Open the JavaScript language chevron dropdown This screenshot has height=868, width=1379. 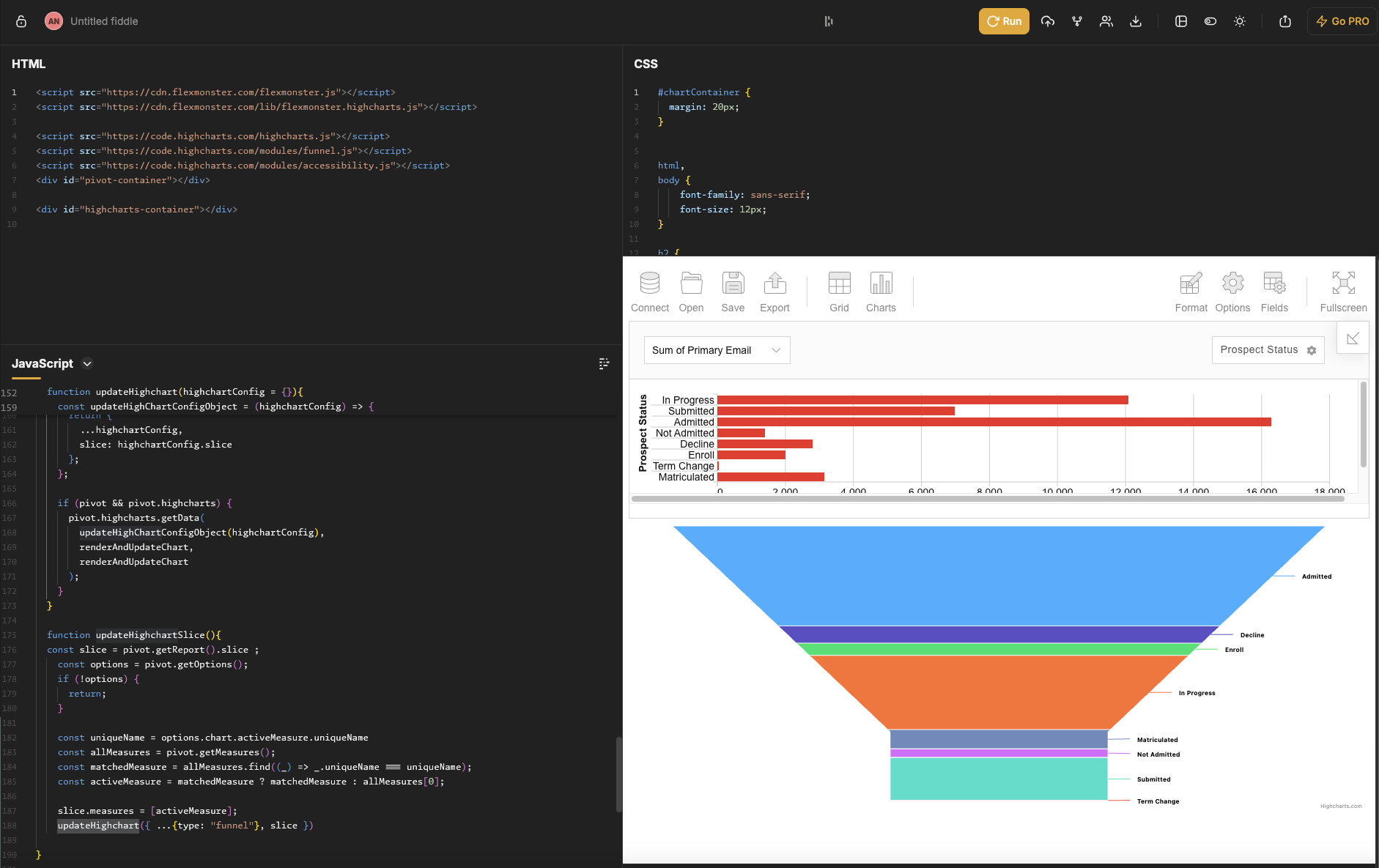click(x=87, y=364)
